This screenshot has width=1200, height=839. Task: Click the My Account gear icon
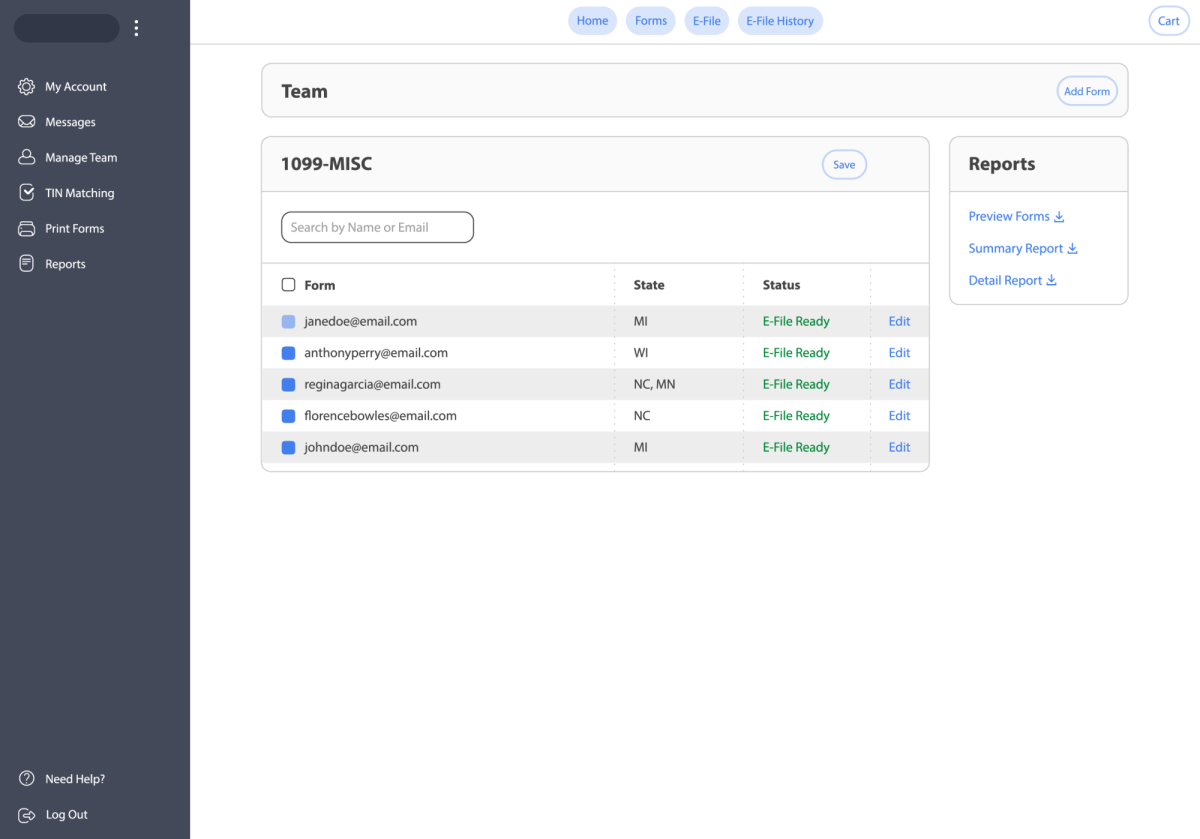tap(27, 87)
